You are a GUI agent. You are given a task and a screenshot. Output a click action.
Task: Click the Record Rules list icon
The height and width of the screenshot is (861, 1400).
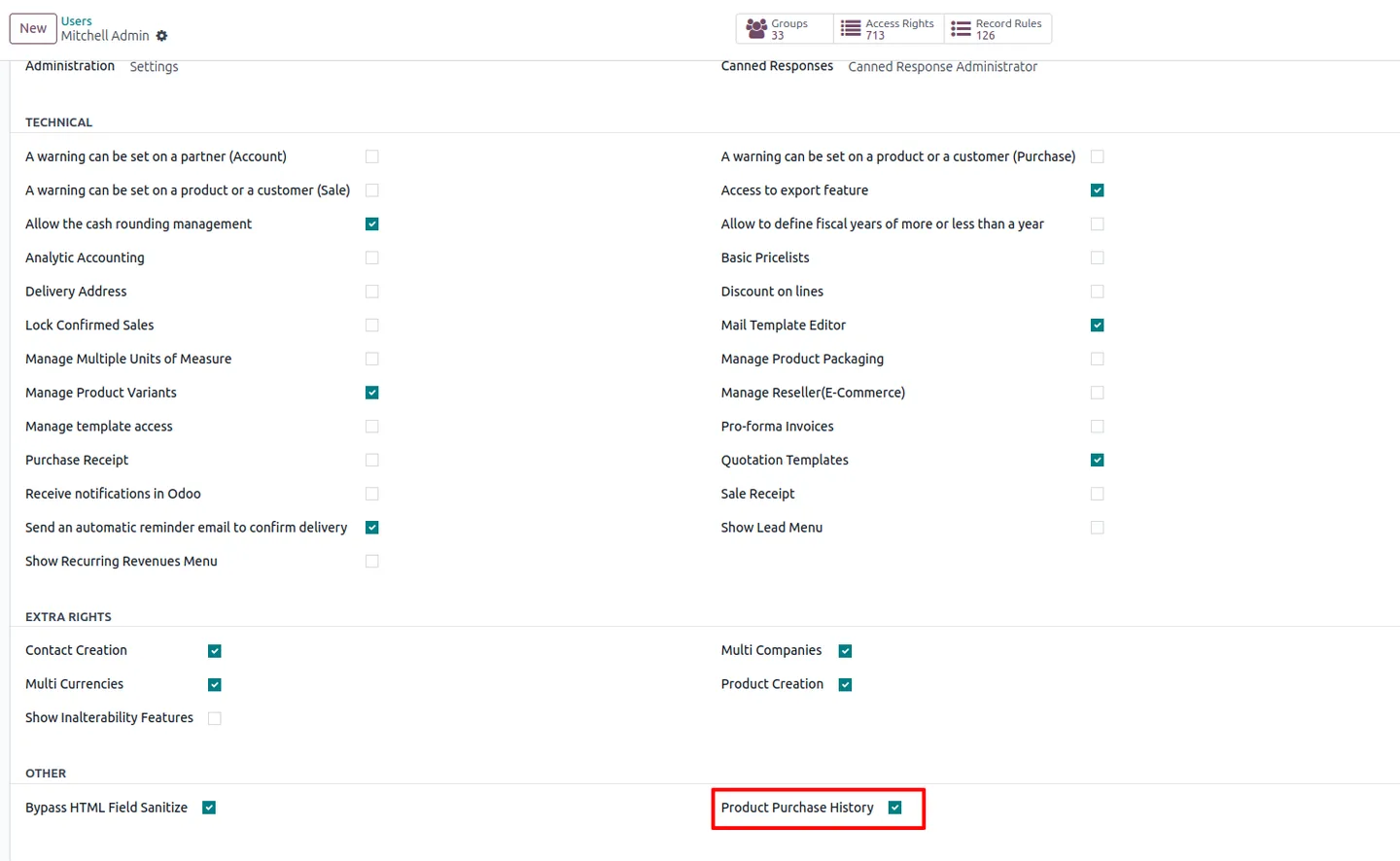tap(961, 29)
